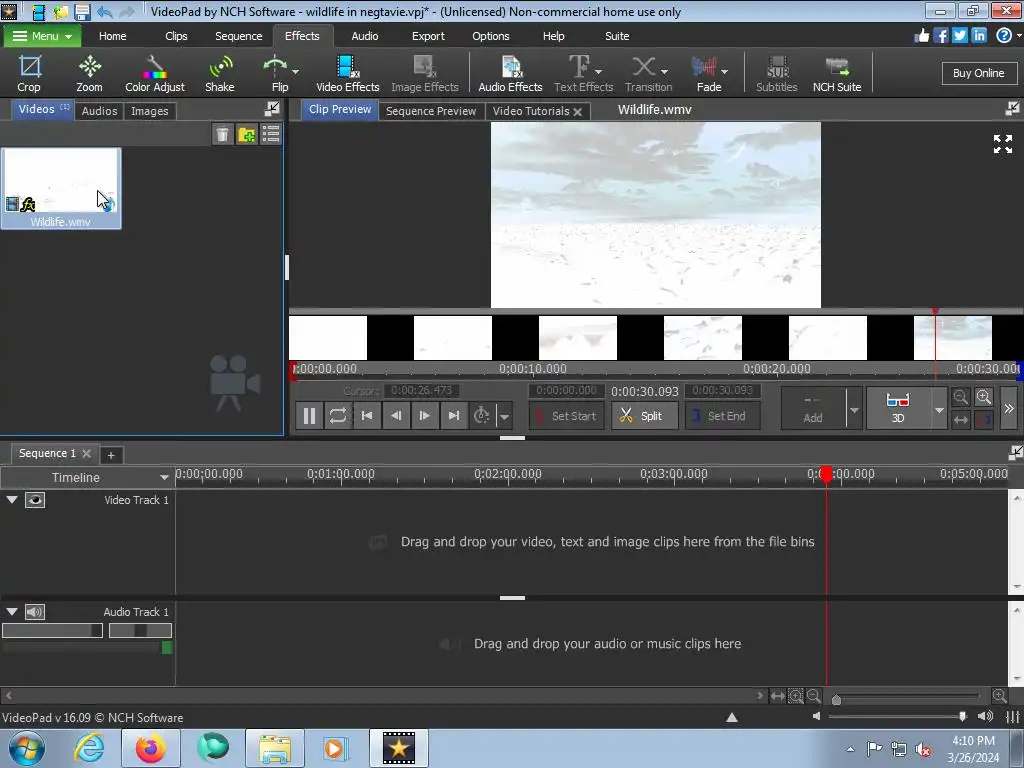Switch bin to list view

270,135
